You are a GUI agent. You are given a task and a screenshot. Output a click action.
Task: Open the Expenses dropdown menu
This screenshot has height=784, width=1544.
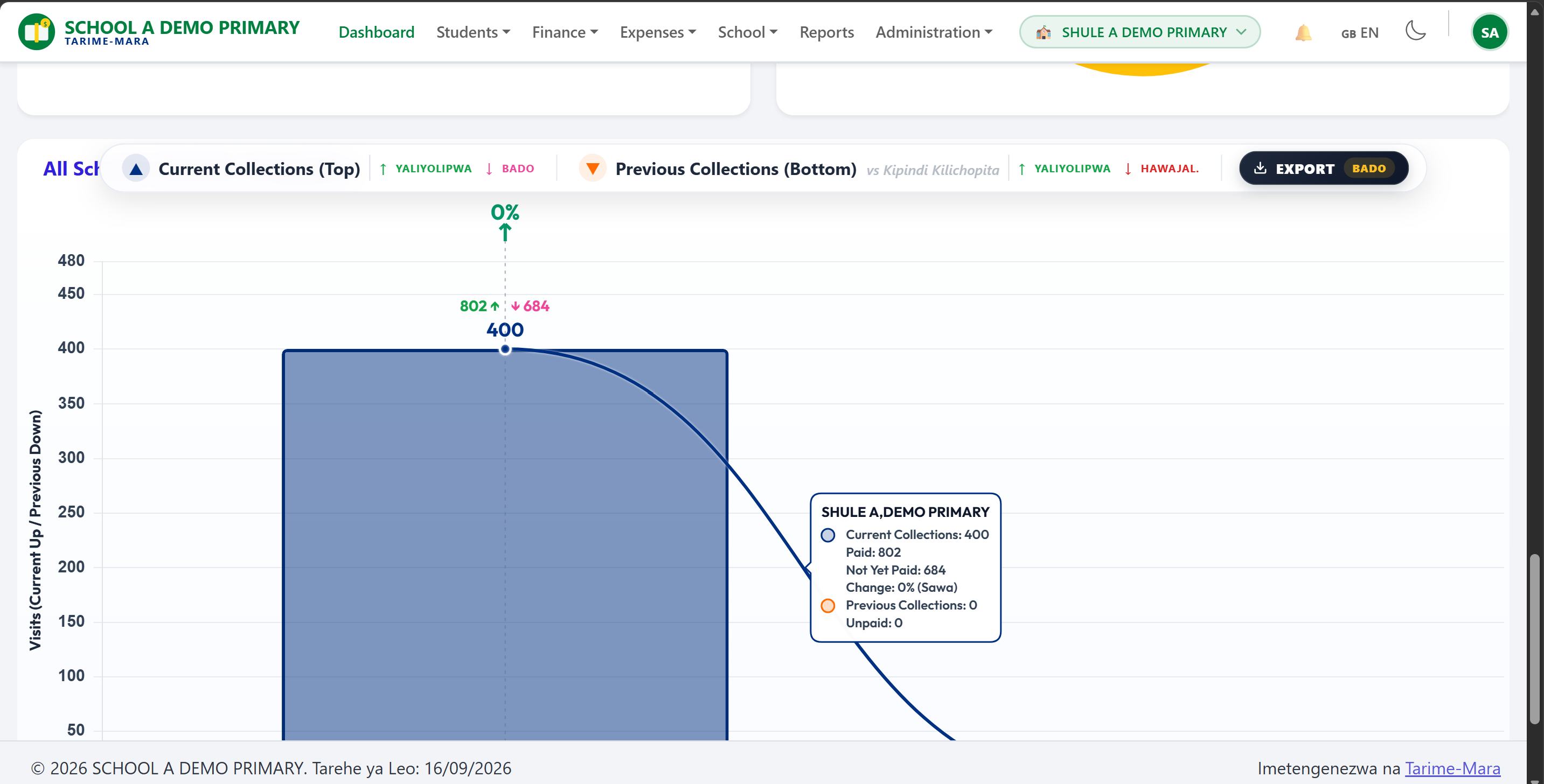(x=657, y=32)
